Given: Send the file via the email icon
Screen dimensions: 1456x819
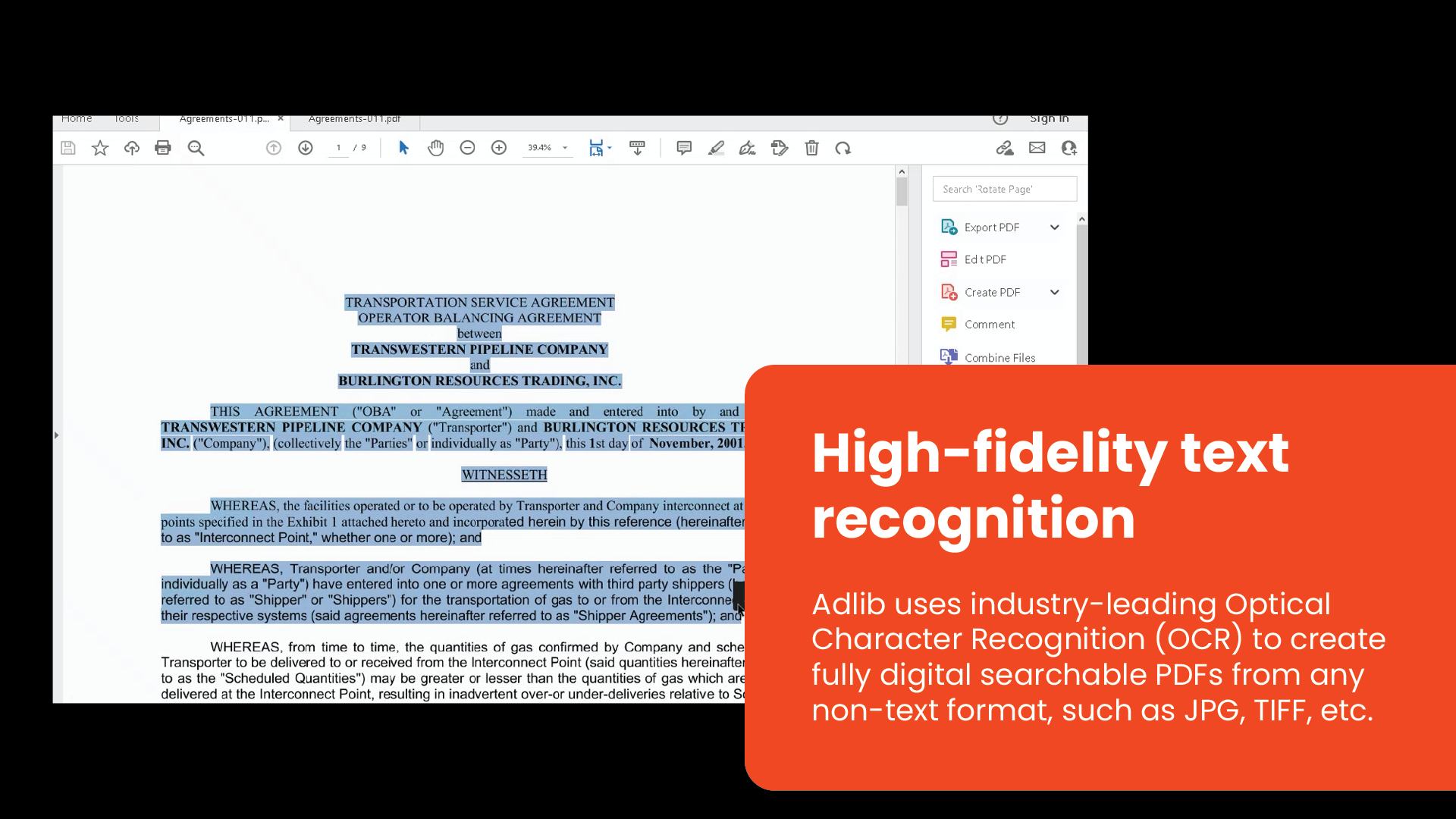Looking at the screenshot, I should [x=1037, y=148].
